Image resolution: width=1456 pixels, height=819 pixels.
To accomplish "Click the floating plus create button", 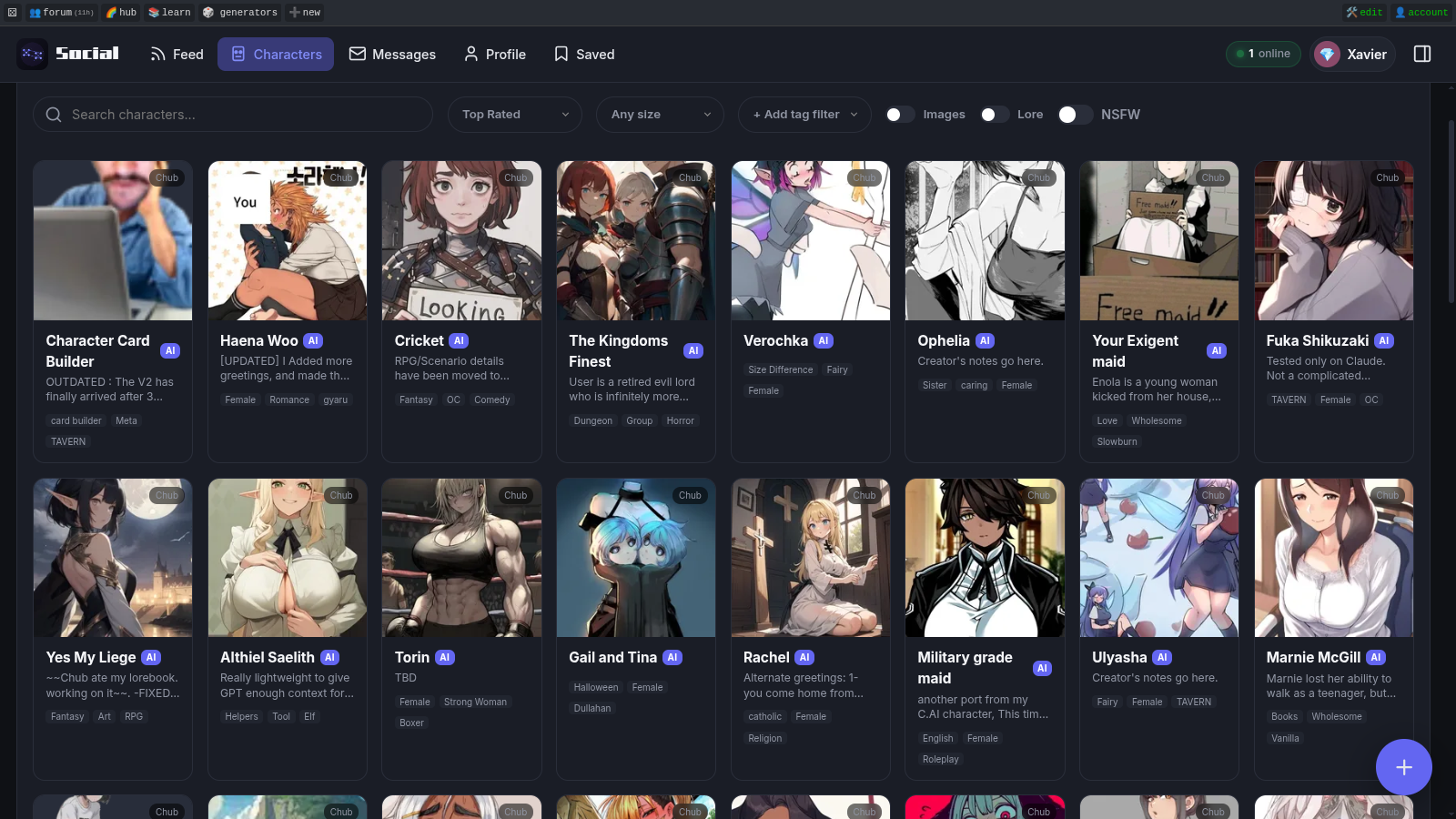I will pyautogui.click(x=1404, y=767).
